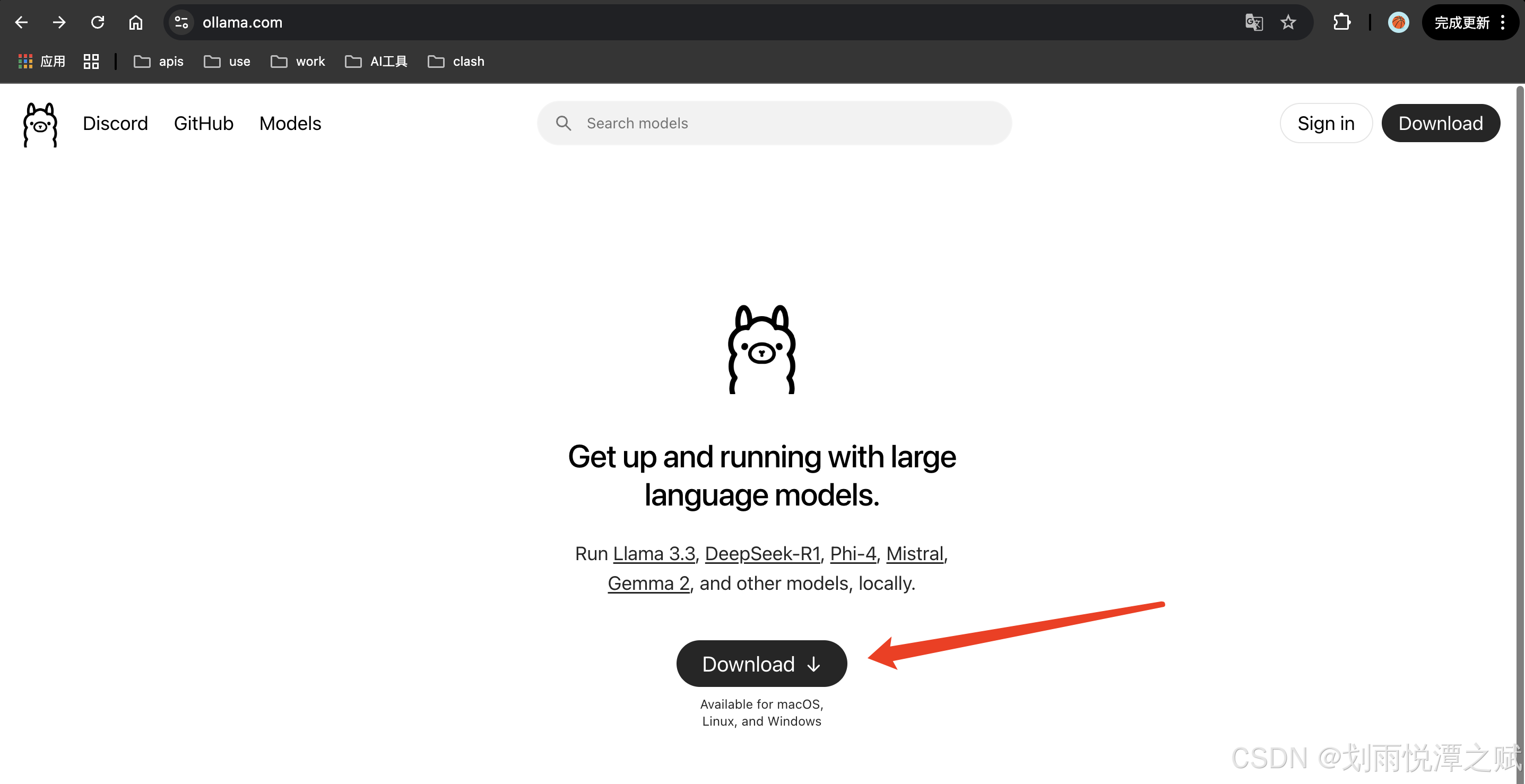Screen dimensions: 1525x784
Task: Open the Models nav item
Action: coord(290,123)
